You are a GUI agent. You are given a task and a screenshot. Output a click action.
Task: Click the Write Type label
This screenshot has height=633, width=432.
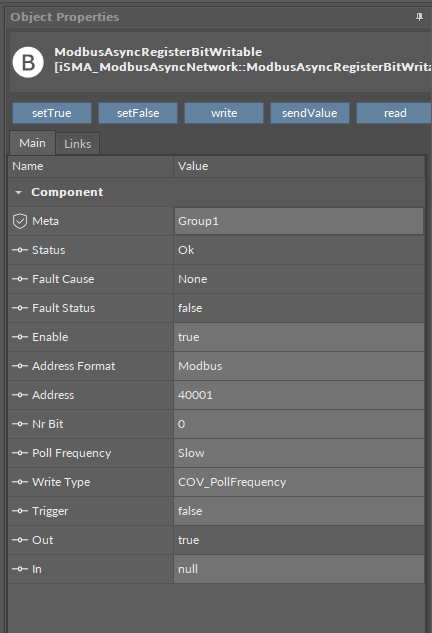(61, 482)
